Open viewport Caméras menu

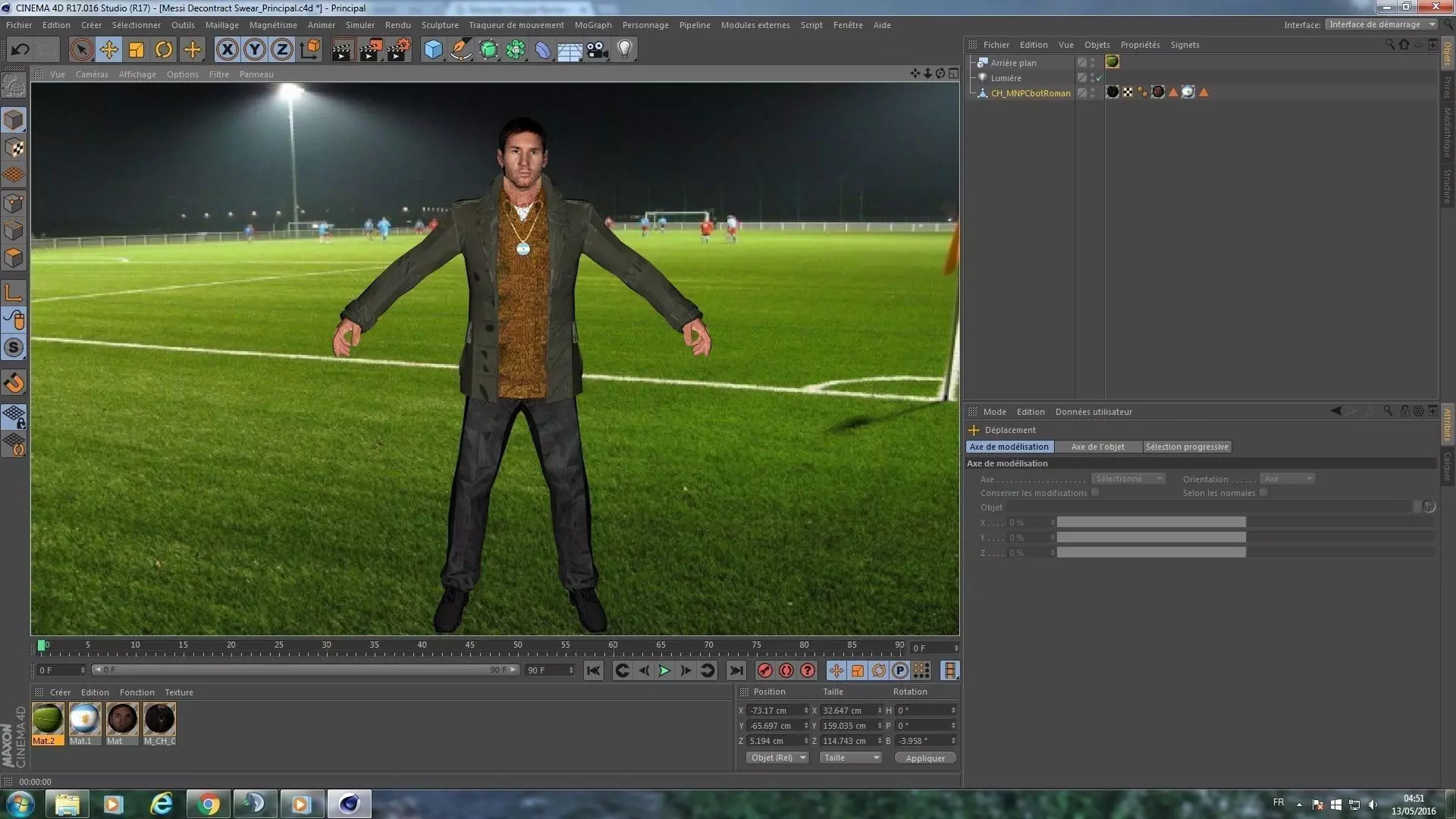pyautogui.click(x=92, y=74)
